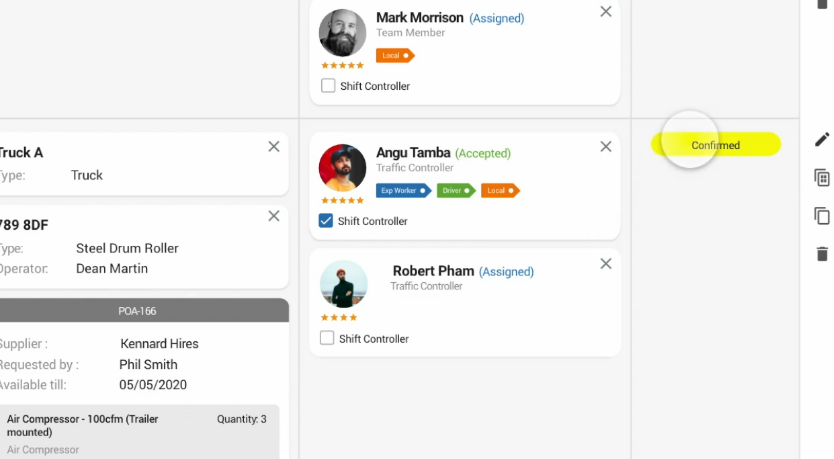Remove Truck A with its X icon
The image size is (834, 459).
(x=274, y=147)
